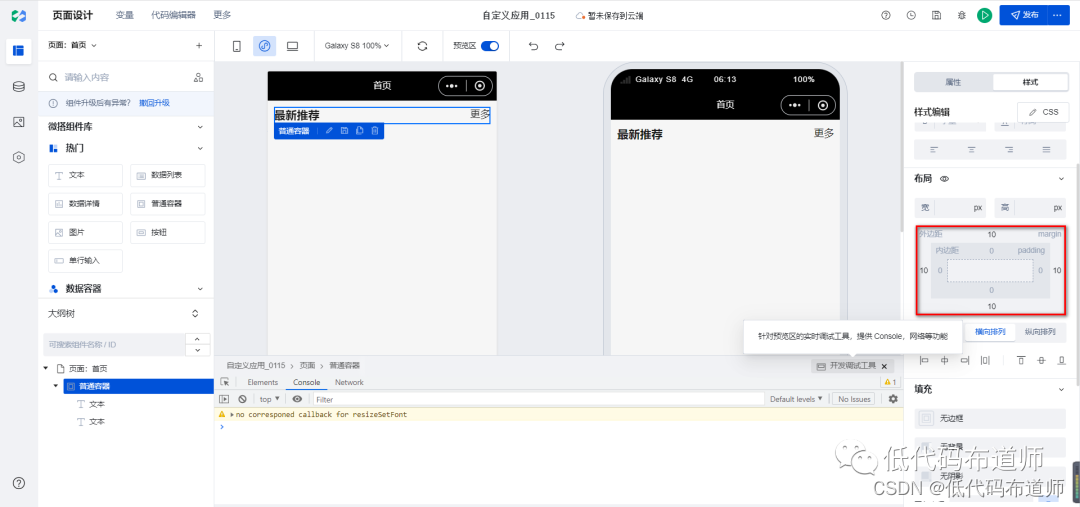1080x507 pixels.
Task: Open the 代码编辑器 menu
Action: click(x=173, y=15)
